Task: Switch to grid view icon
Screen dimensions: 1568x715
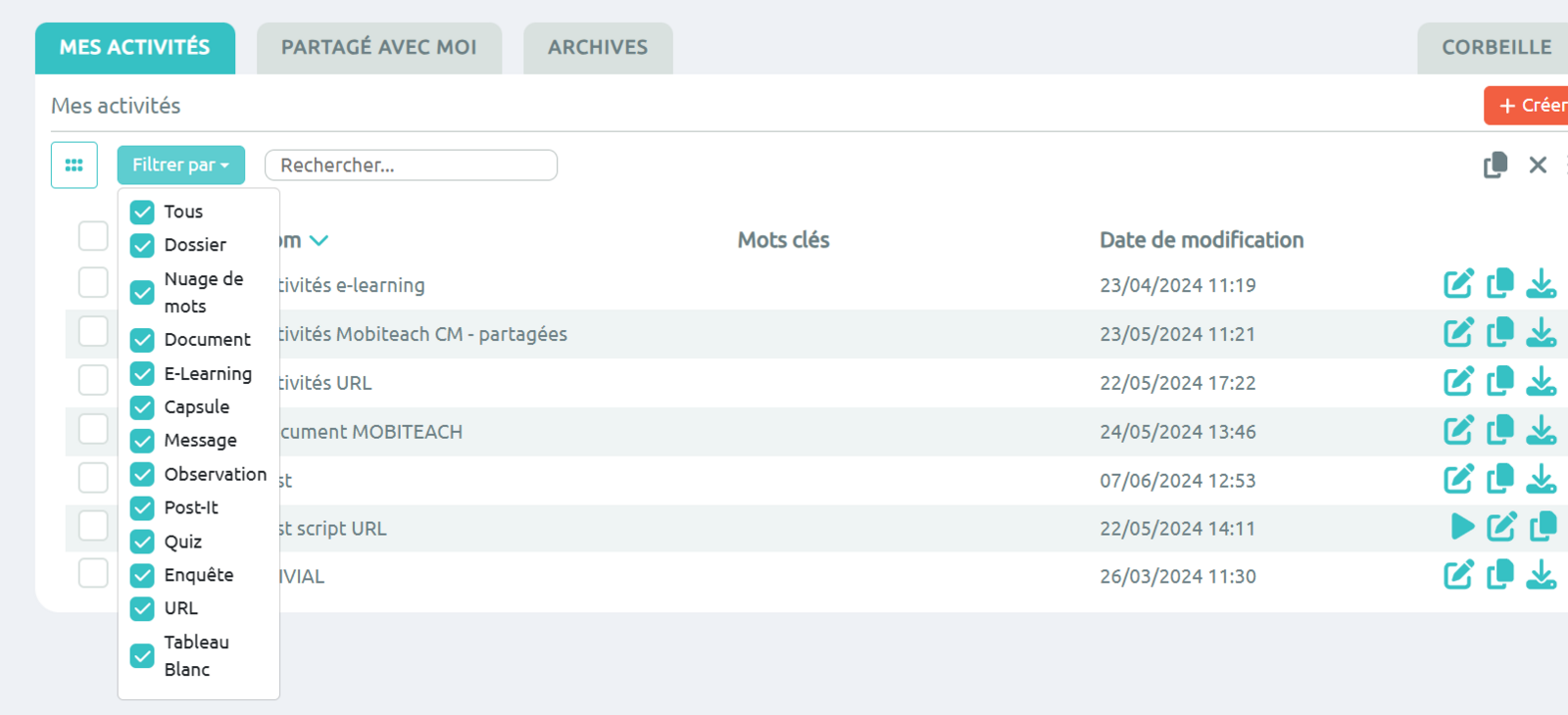Action: 74,166
